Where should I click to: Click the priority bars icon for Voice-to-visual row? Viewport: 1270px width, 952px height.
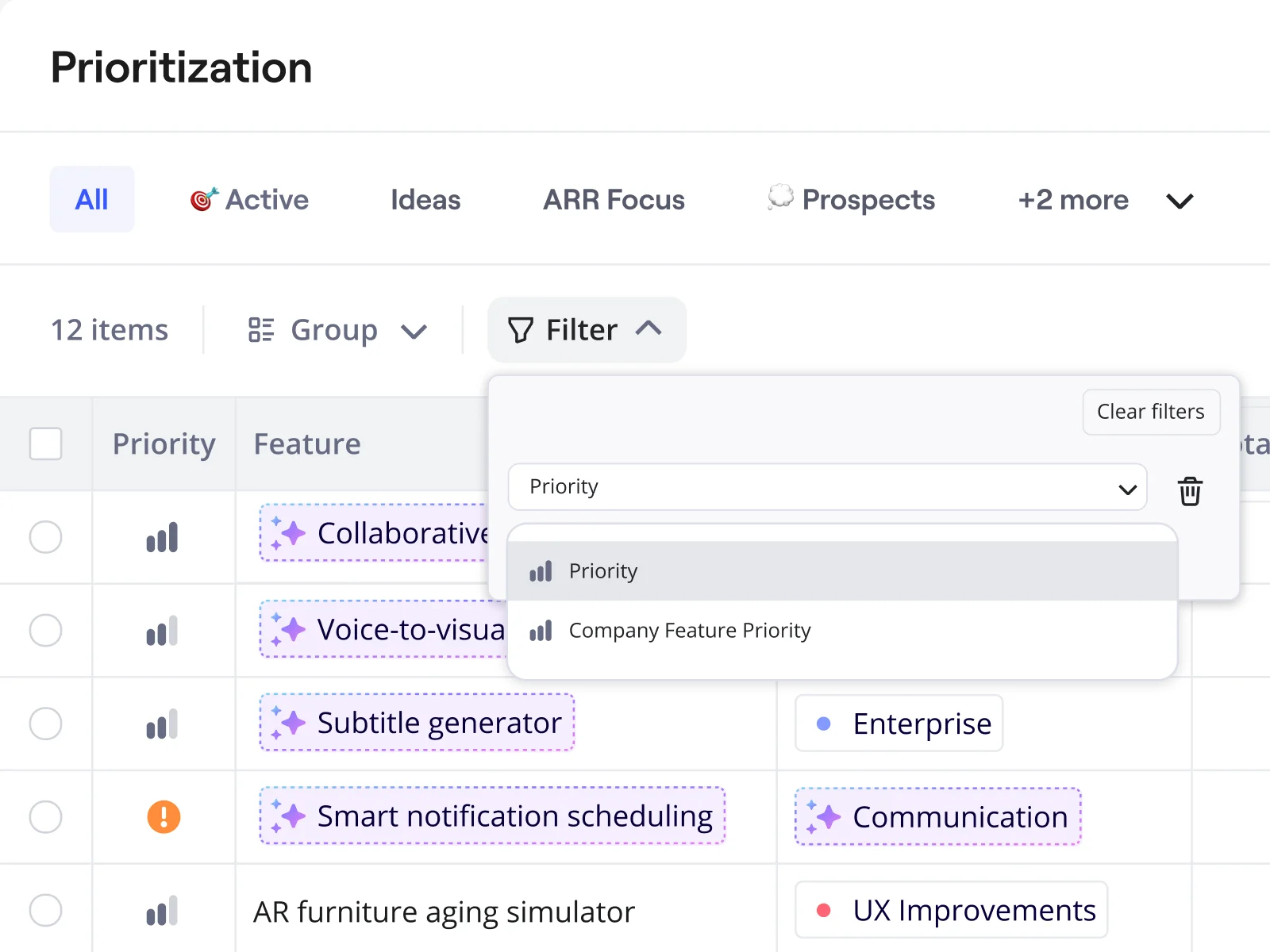[162, 631]
